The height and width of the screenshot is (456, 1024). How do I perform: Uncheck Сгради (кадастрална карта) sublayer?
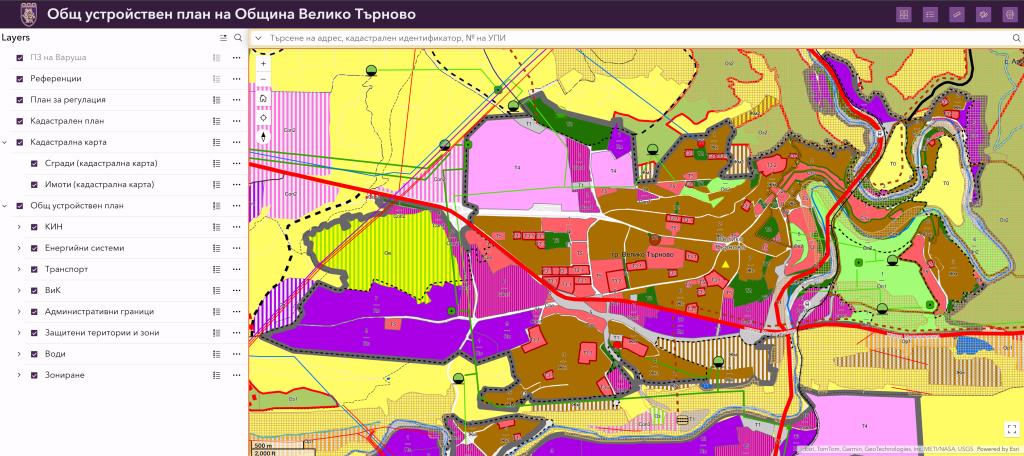point(34,163)
